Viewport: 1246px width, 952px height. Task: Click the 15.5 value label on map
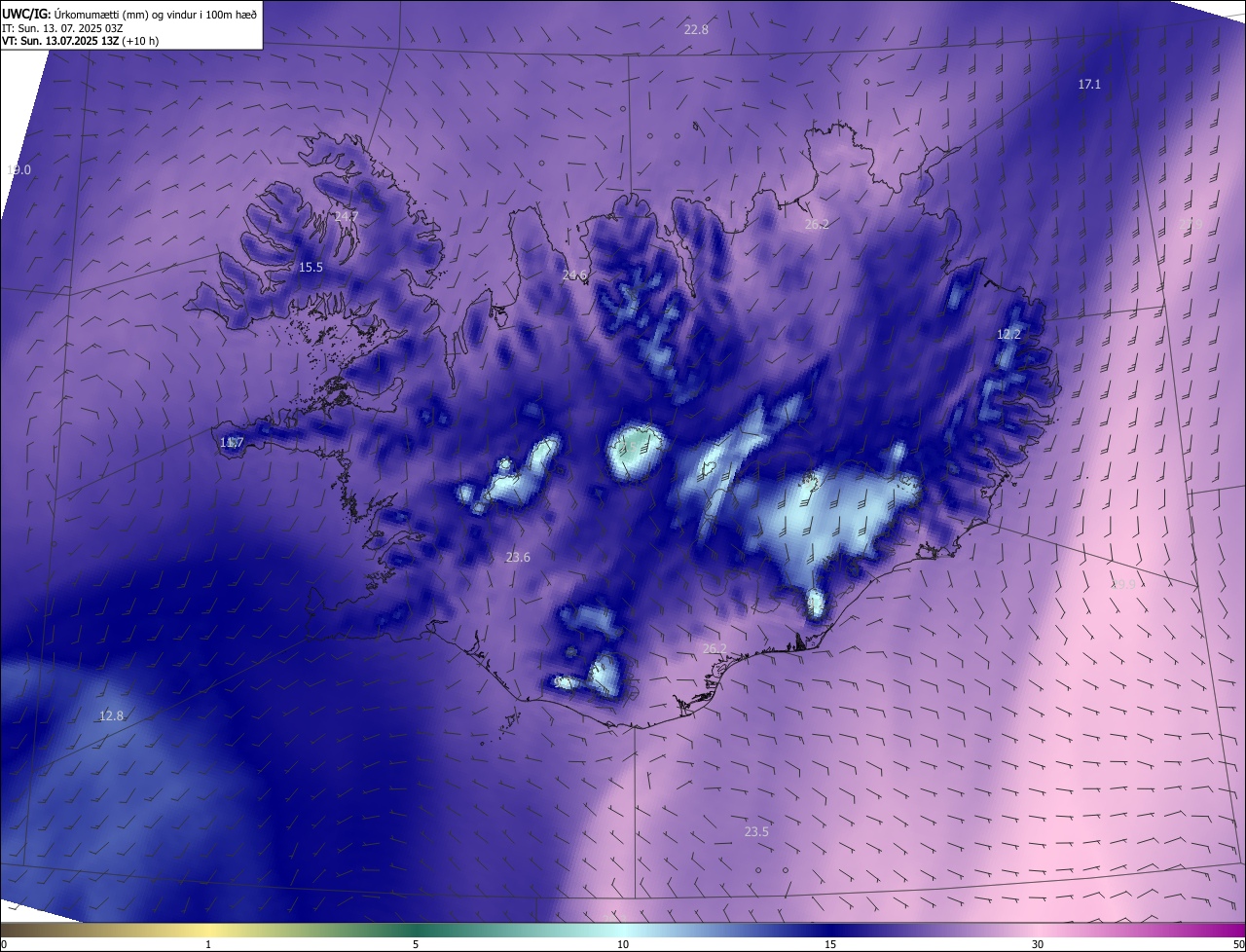pyautogui.click(x=311, y=267)
